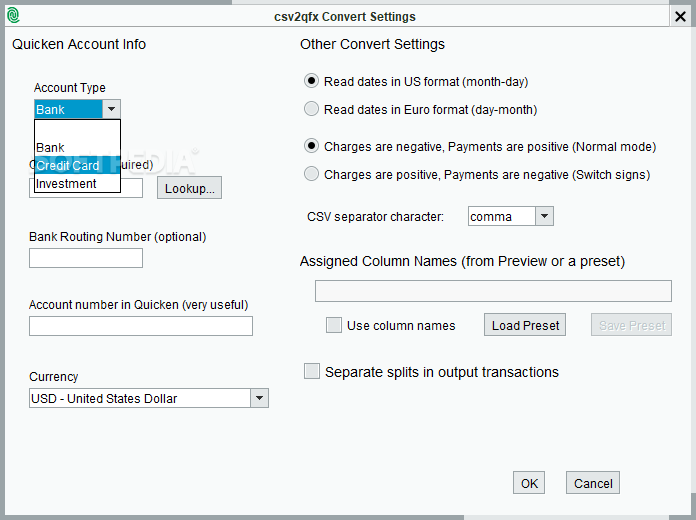Click the csv2qfx app icon in title bar
This screenshot has height=520, width=696.
point(13,16)
